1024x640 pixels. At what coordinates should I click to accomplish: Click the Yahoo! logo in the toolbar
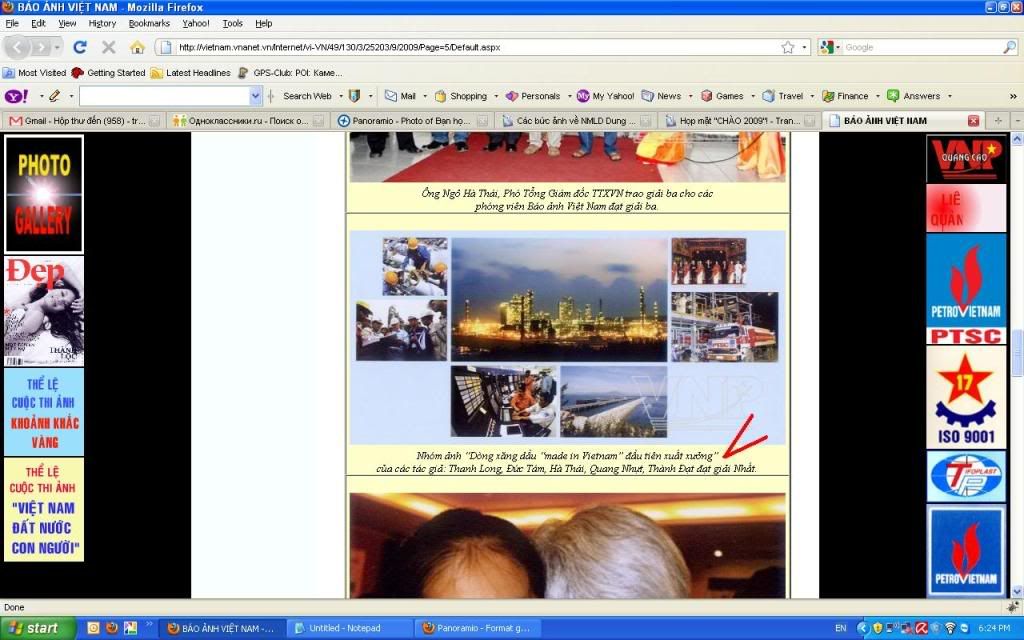coord(17,96)
